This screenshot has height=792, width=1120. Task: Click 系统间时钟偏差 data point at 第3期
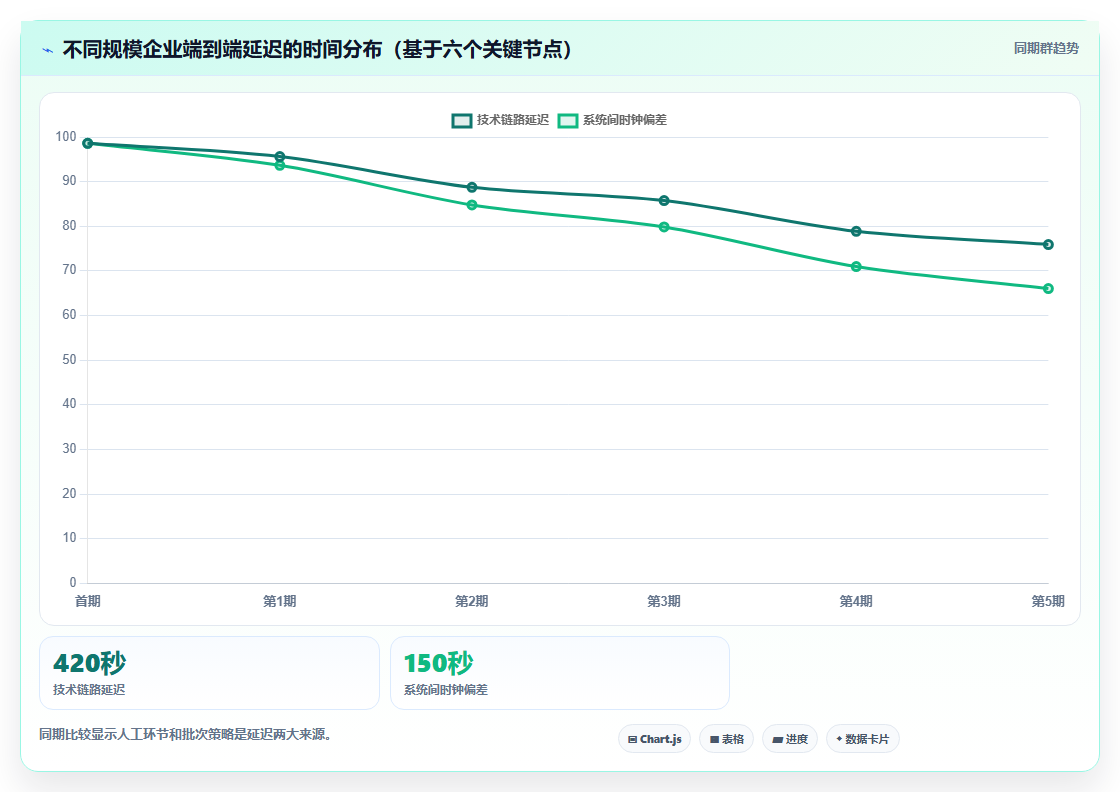click(664, 227)
